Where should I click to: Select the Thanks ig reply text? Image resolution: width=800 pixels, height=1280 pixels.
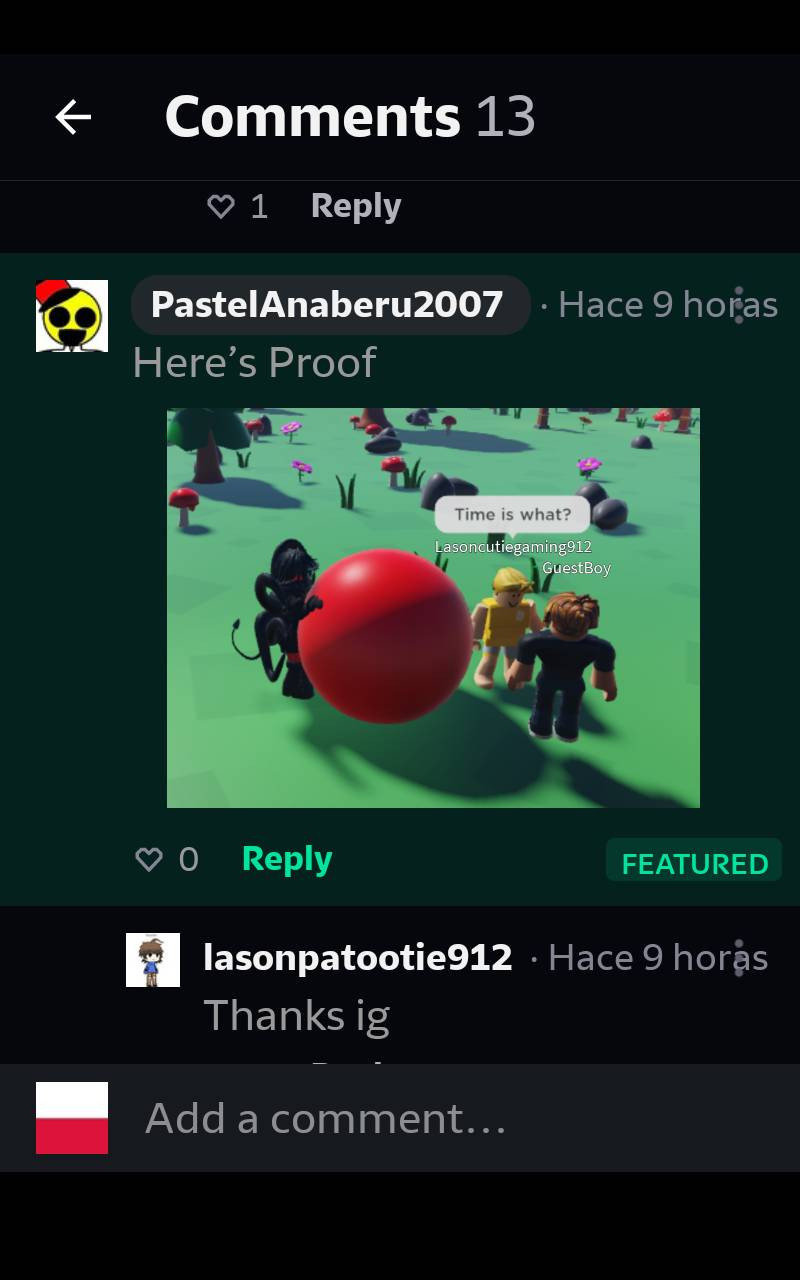click(x=297, y=1016)
